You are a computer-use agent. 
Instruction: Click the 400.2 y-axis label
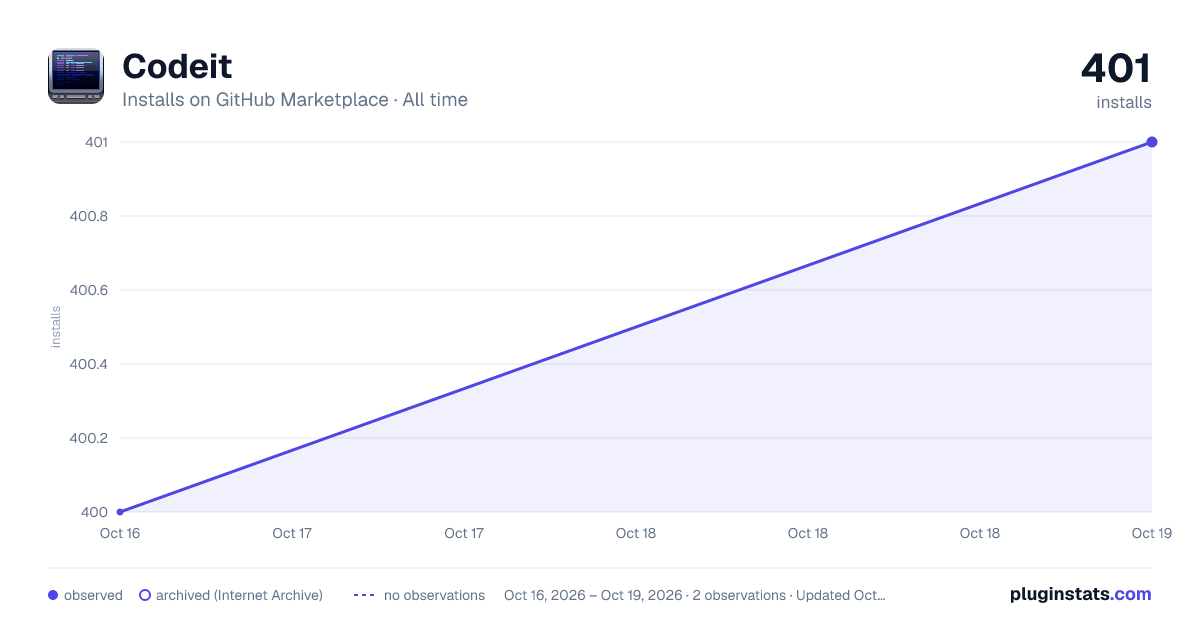coord(88,438)
